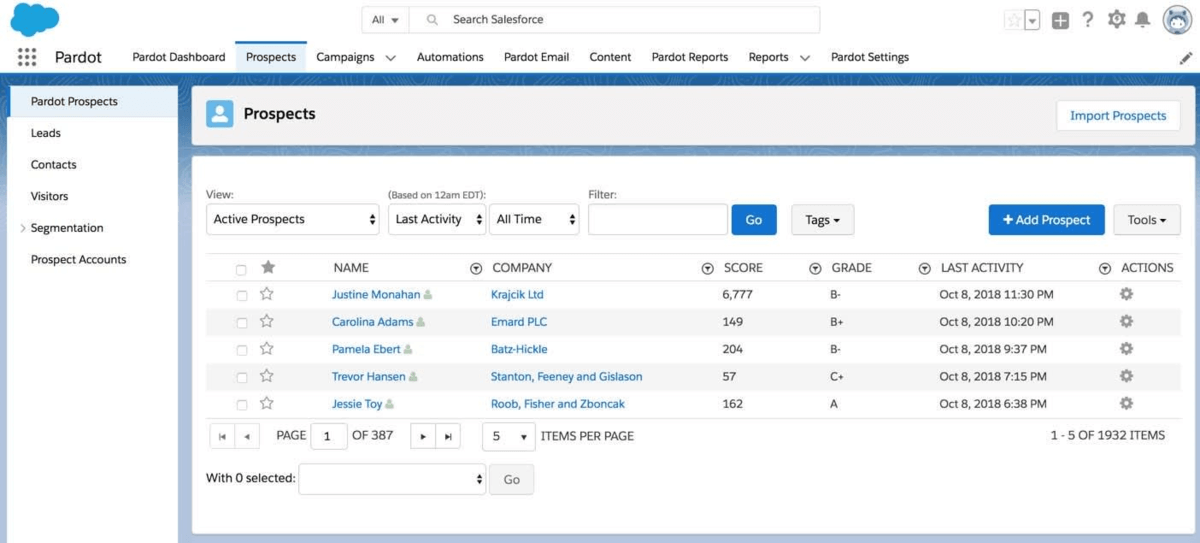Open the App Launcher grid icon

(x=27, y=57)
